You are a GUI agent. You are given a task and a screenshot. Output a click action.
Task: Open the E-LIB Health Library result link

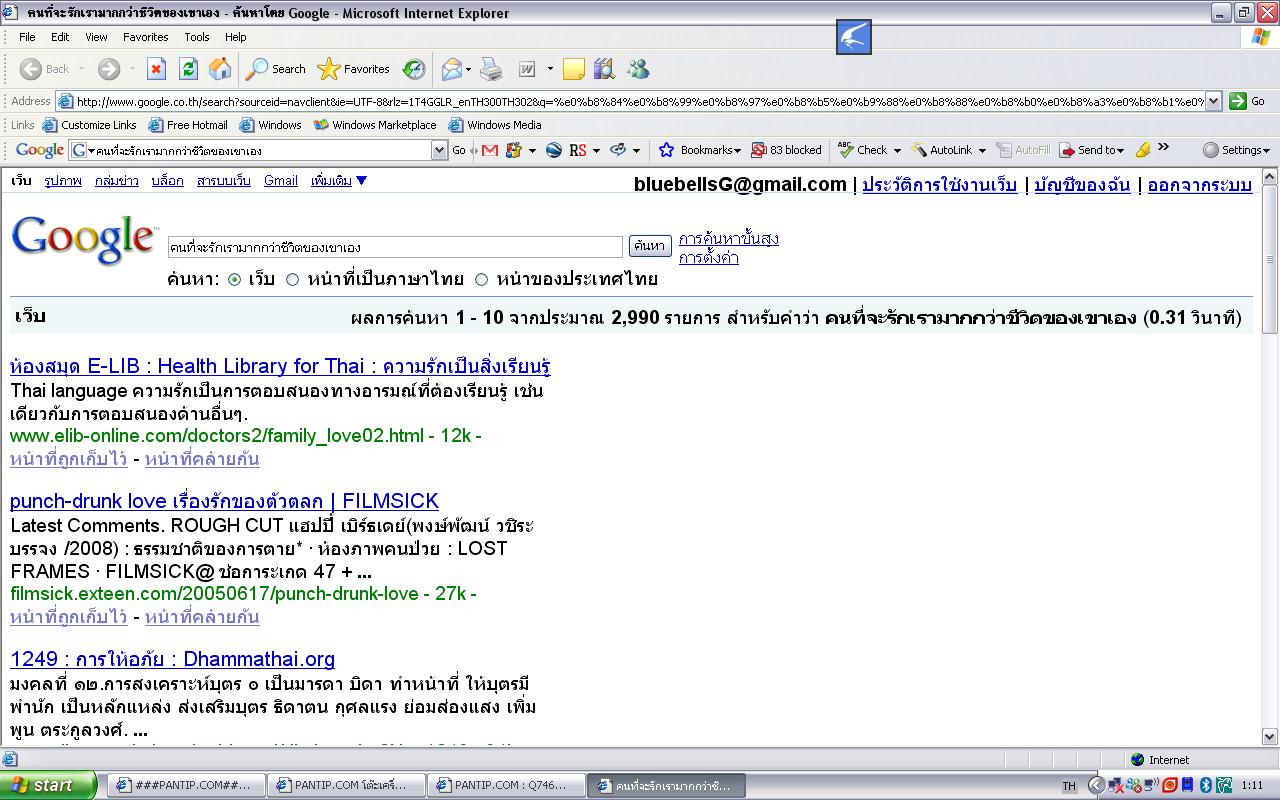pyautogui.click(x=280, y=366)
